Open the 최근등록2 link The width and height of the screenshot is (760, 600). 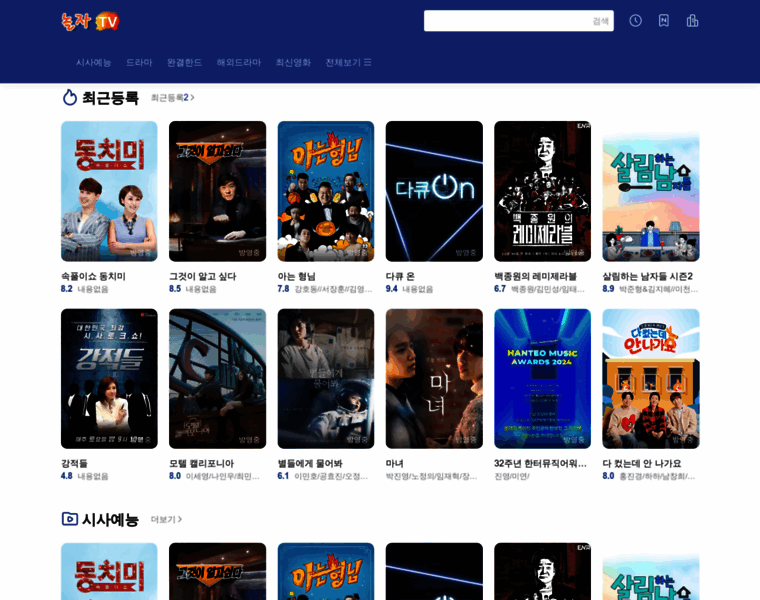pos(173,98)
